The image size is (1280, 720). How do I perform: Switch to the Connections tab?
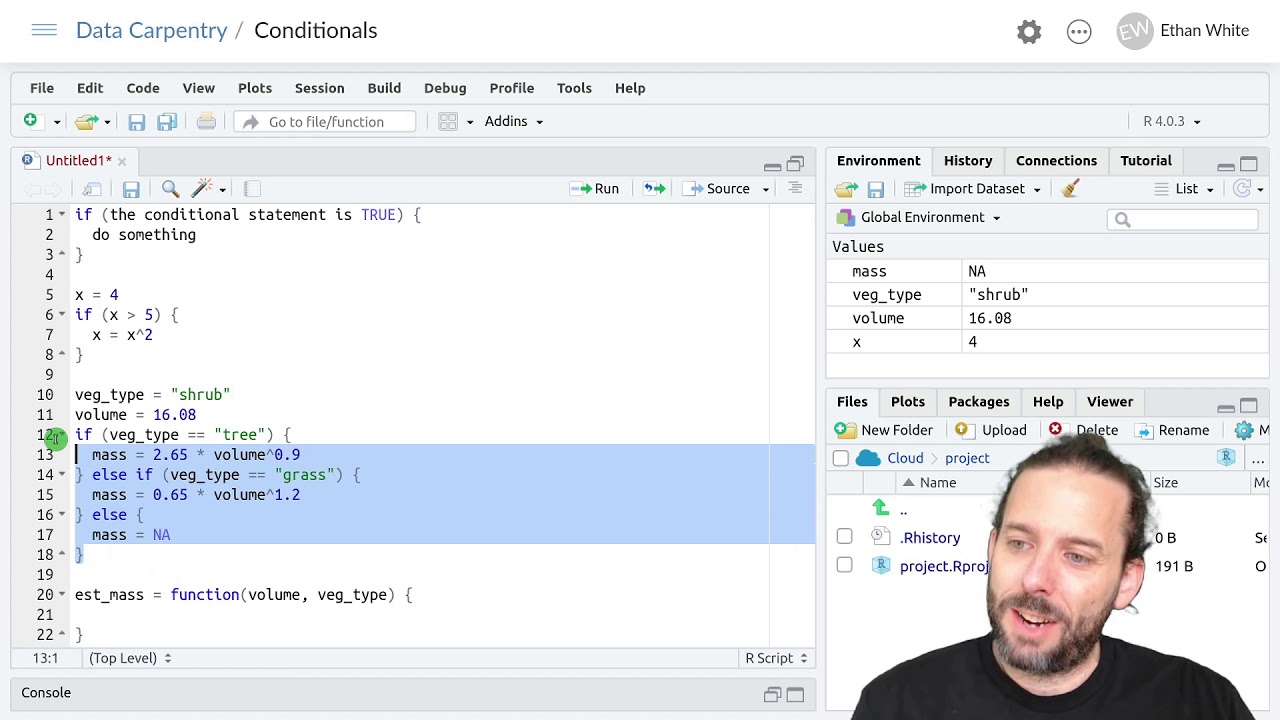tap(1056, 161)
